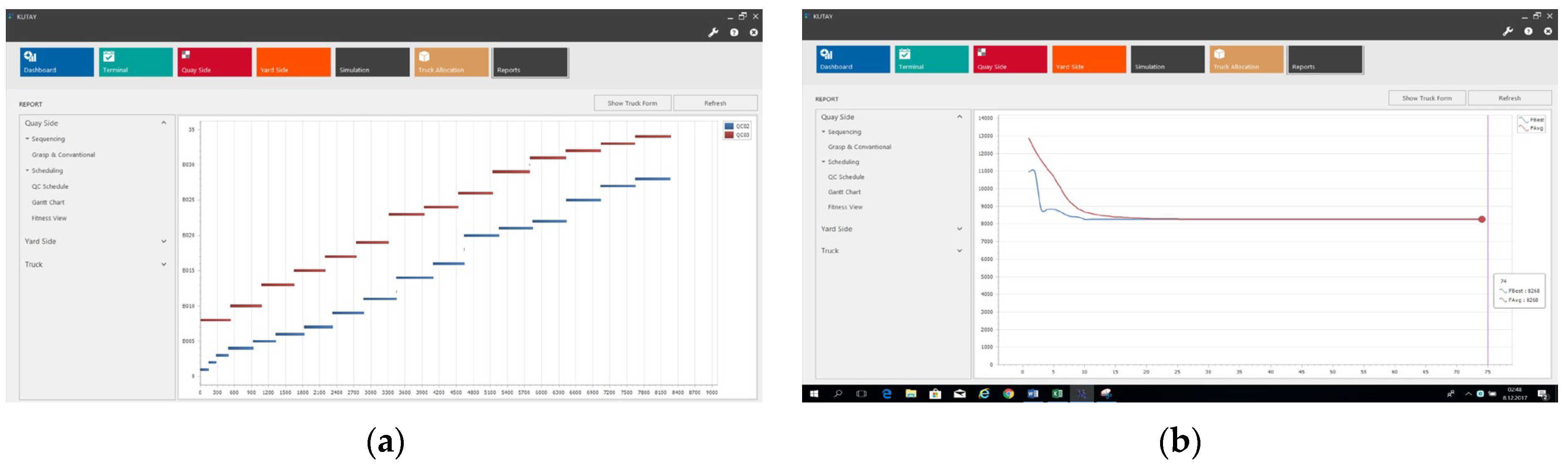Open Dashboard tile in the Gantt chart window
The width and height of the screenshot is (1568, 469).
point(57,62)
